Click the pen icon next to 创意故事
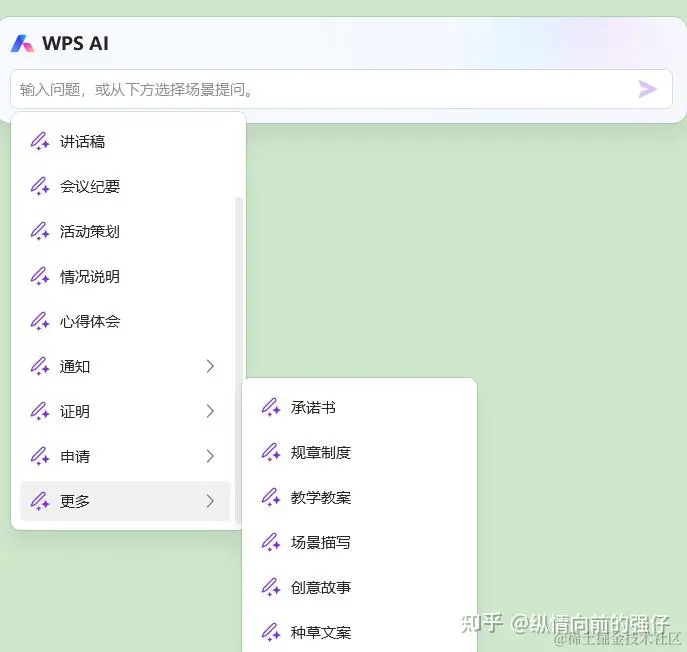687x652 pixels. point(271,588)
